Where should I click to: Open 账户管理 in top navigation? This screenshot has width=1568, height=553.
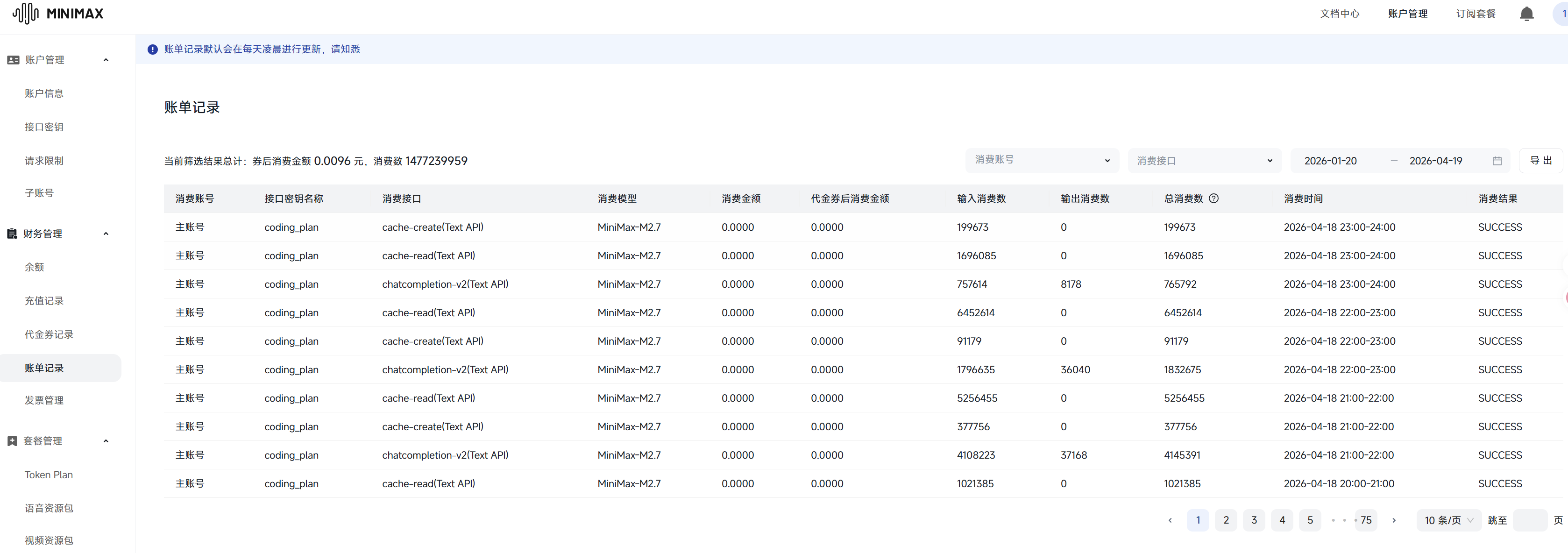click(x=1407, y=14)
